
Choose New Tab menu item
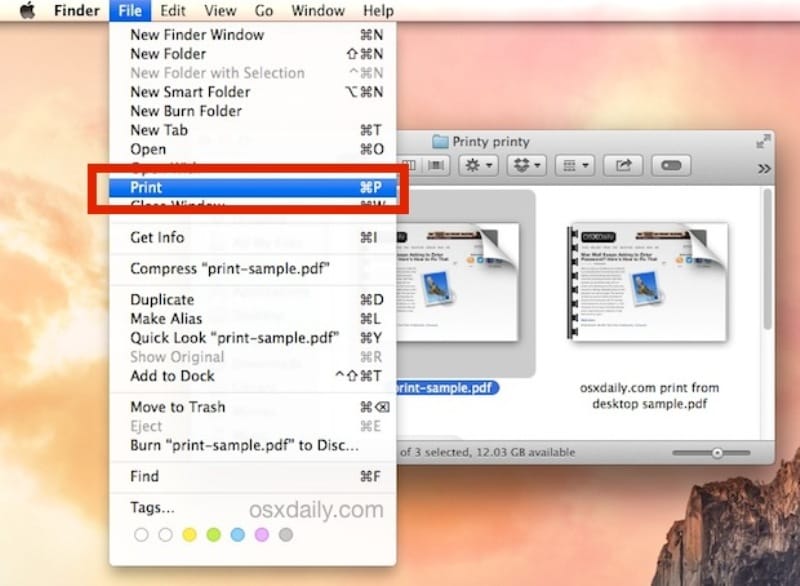(x=253, y=130)
